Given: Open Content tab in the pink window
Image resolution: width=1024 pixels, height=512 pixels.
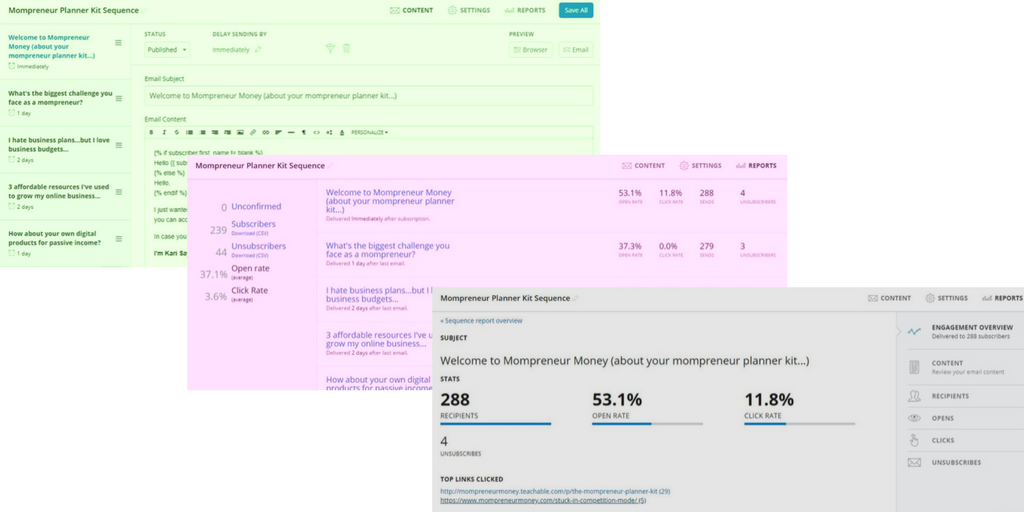Looking at the screenshot, I should pos(644,166).
